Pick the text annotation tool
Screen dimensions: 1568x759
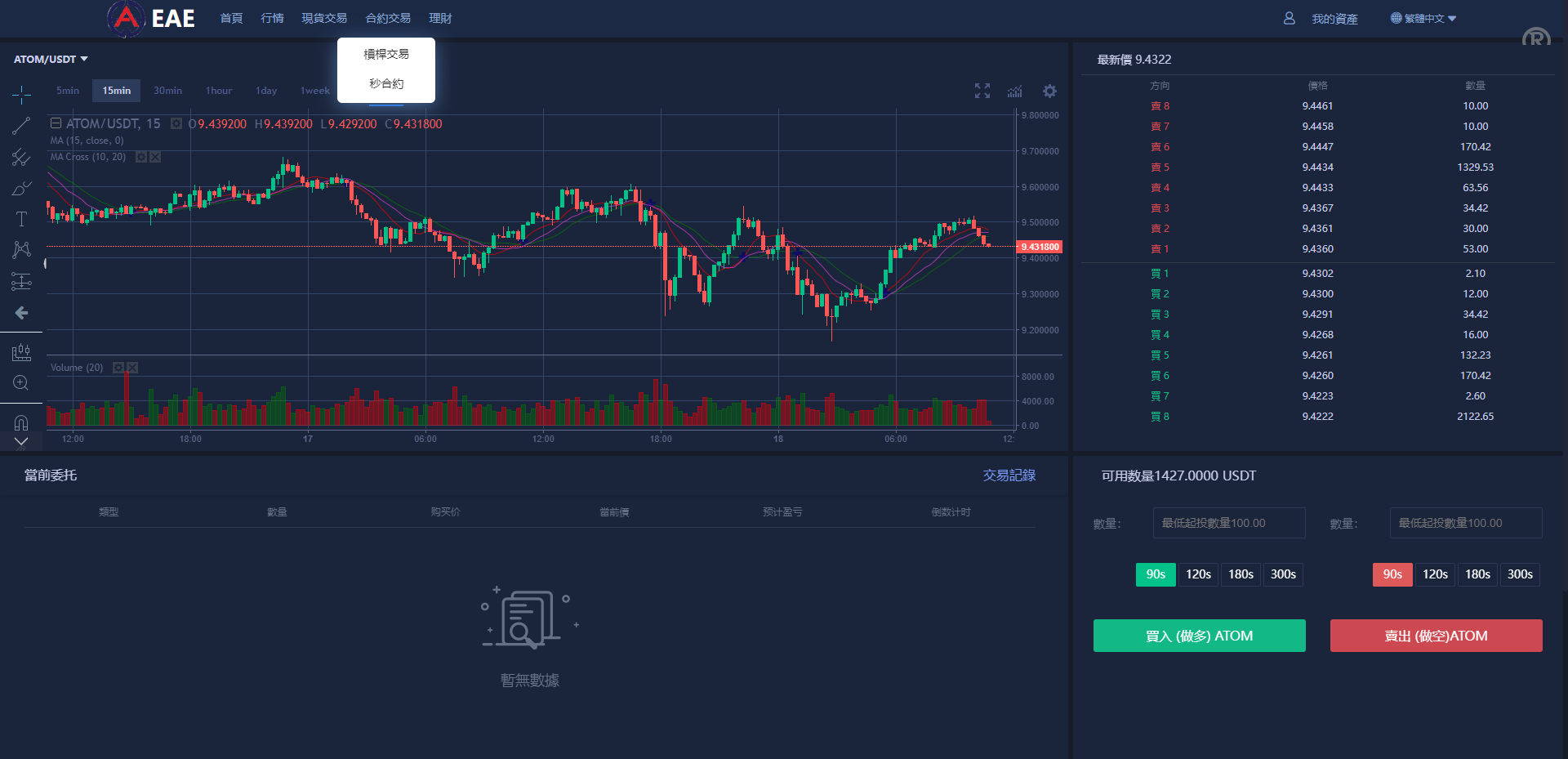(x=21, y=218)
